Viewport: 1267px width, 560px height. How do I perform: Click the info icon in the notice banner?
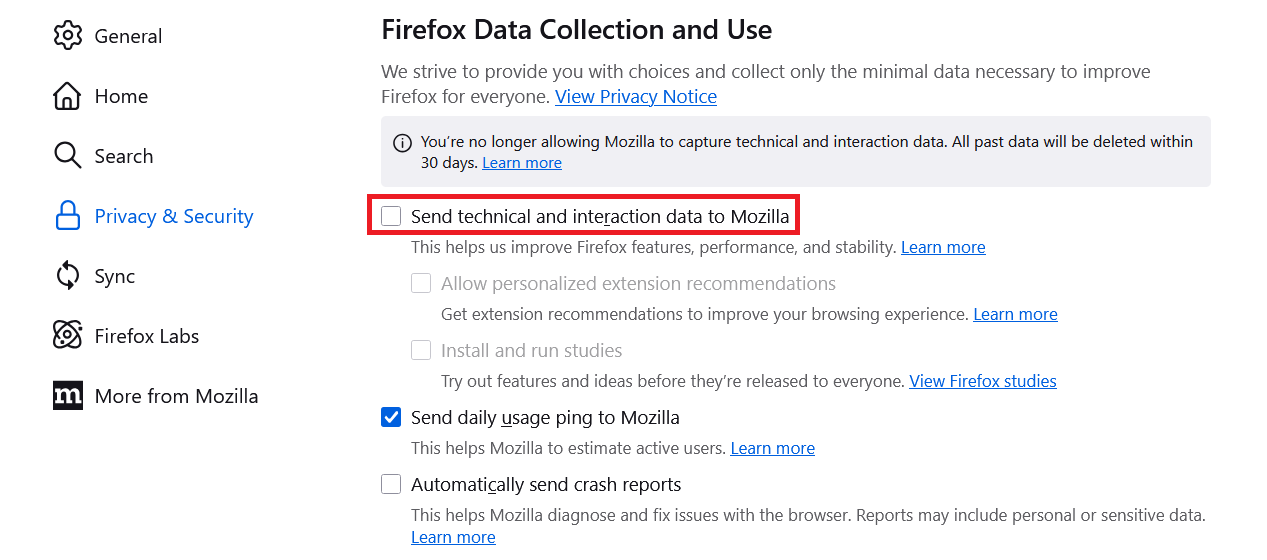tap(402, 143)
